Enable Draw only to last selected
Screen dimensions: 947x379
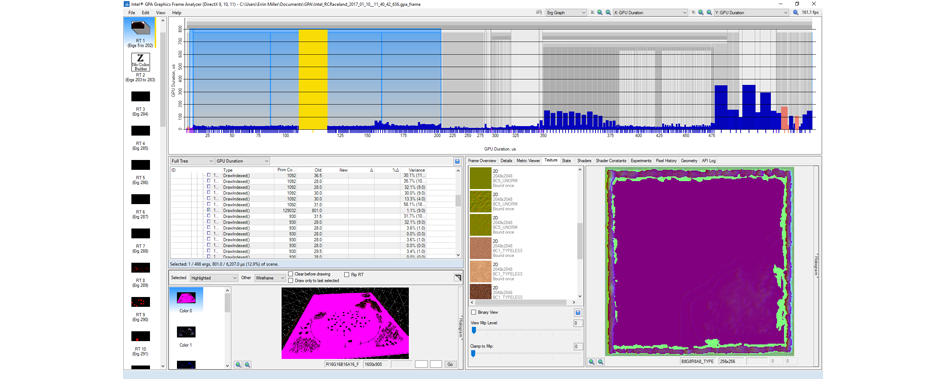[x=291, y=281]
